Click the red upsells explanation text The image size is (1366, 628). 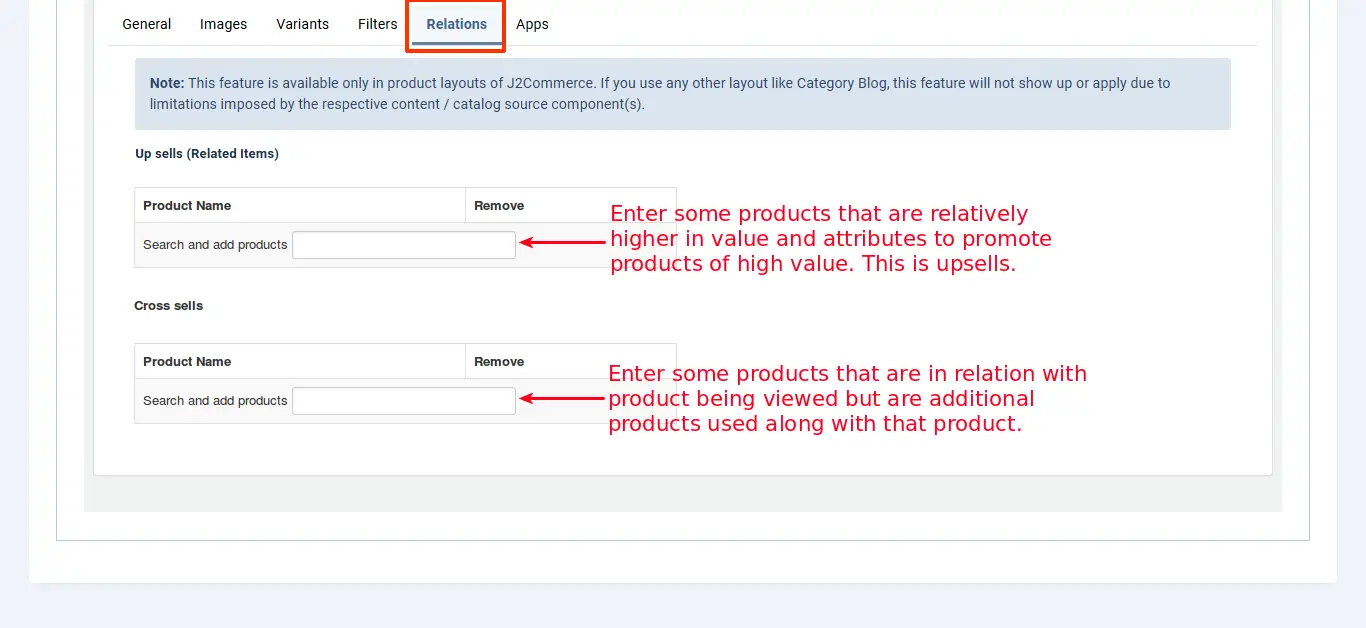830,239
